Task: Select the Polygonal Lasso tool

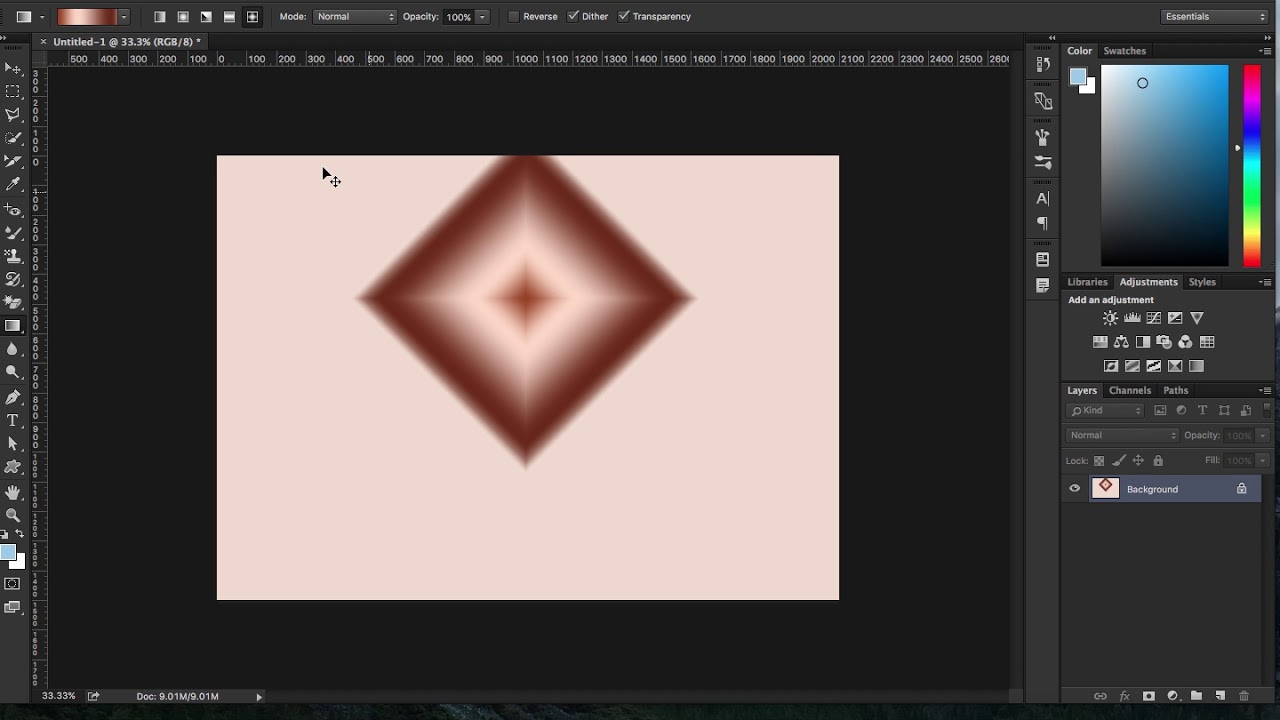Action: click(13, 114)
